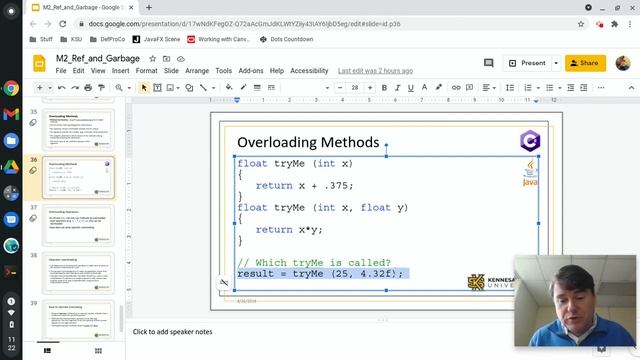This screenshot has height=360, width=640.
Task: Open the text Align dropdown
Action: click(489, 88)
